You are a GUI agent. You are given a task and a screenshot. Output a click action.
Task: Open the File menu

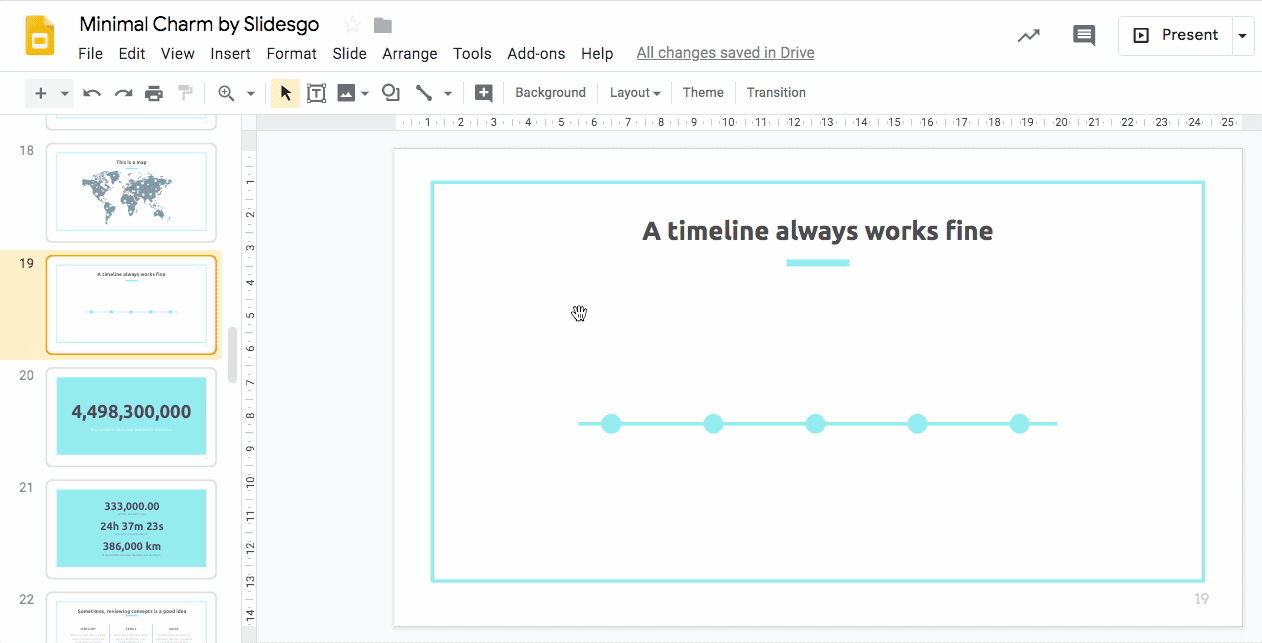90,54
